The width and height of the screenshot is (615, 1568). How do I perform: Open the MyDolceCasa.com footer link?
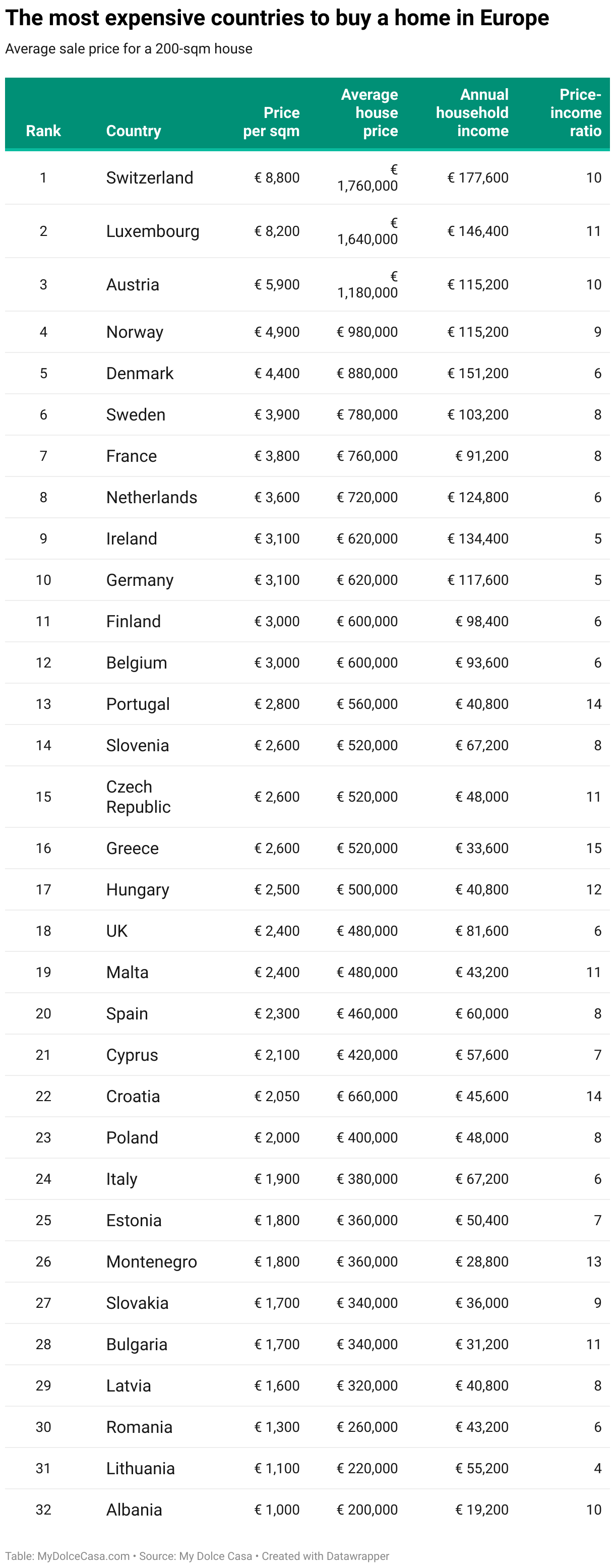83,1556
